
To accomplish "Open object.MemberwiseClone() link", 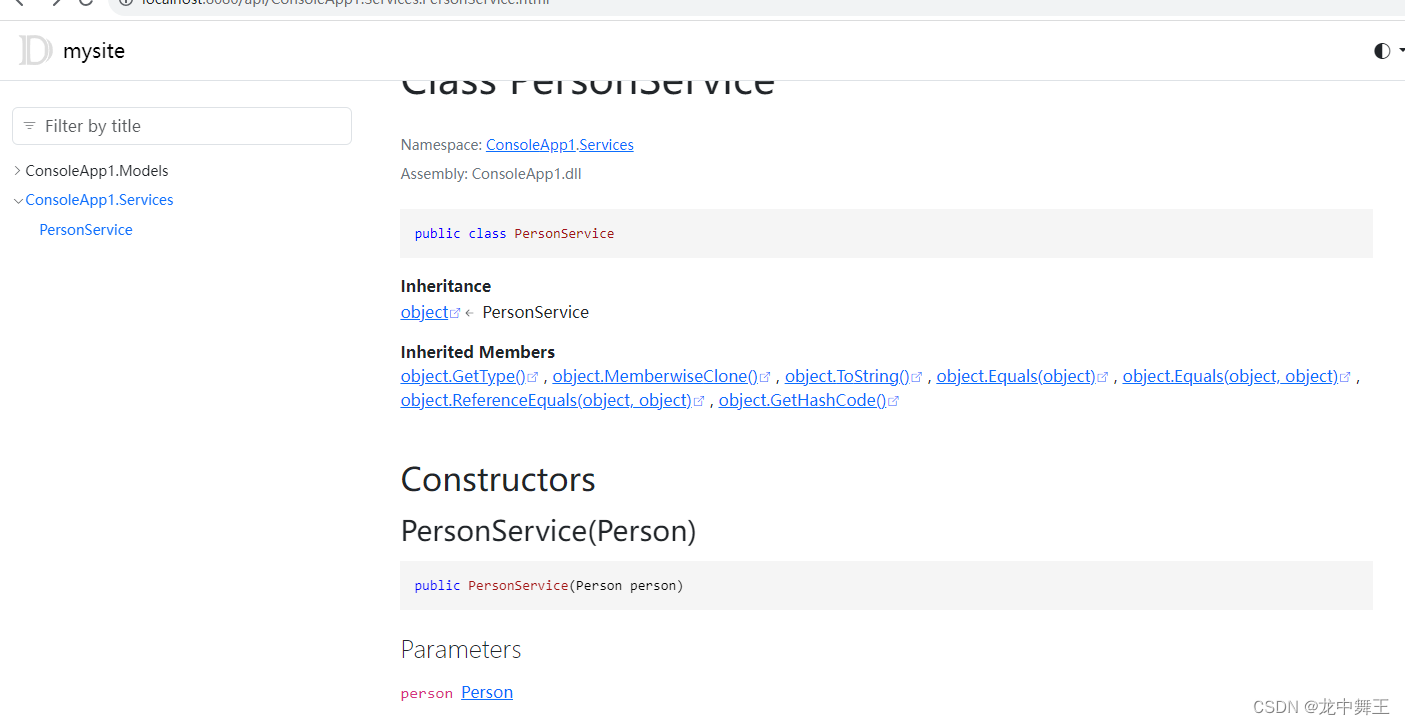I will click(655, 376).
